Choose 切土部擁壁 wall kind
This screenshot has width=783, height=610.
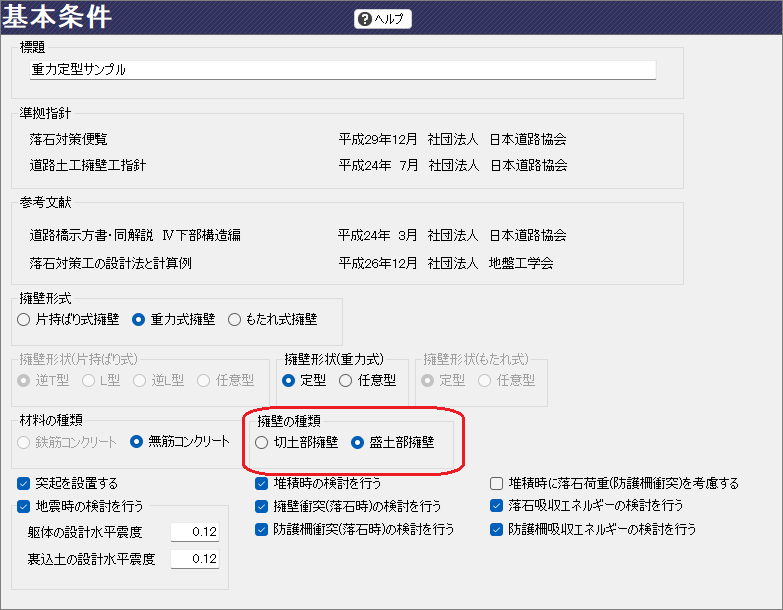click(x=263, y=441)
